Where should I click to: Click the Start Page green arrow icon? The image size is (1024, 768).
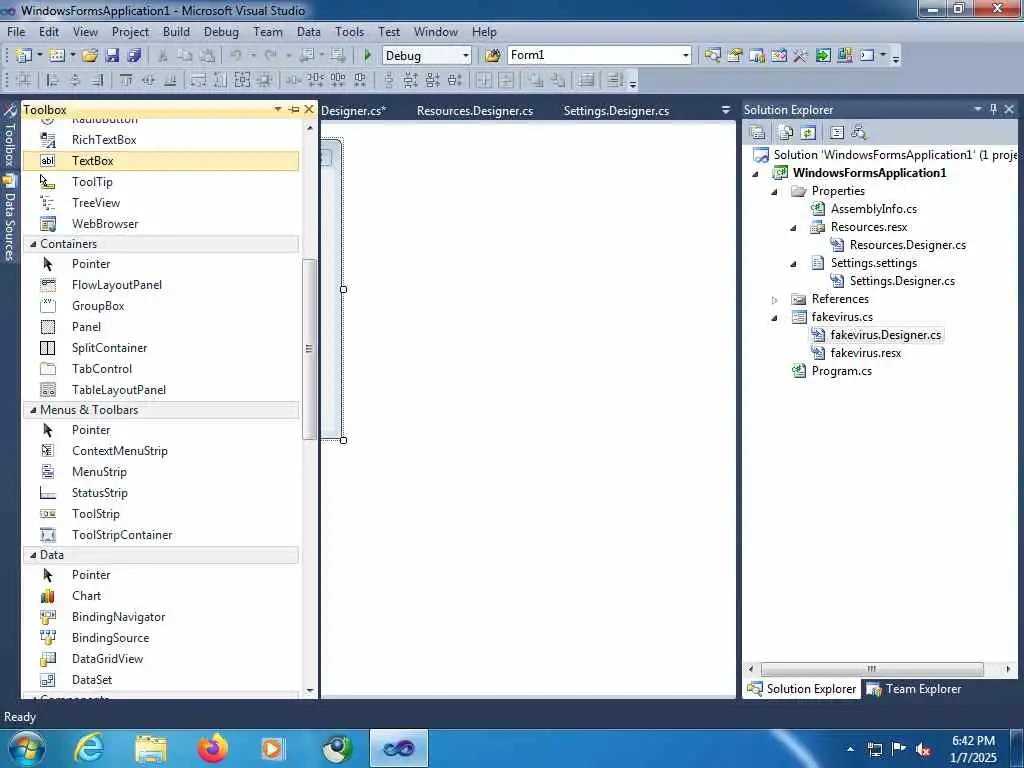pyautogui.click(x=823, y=56)
